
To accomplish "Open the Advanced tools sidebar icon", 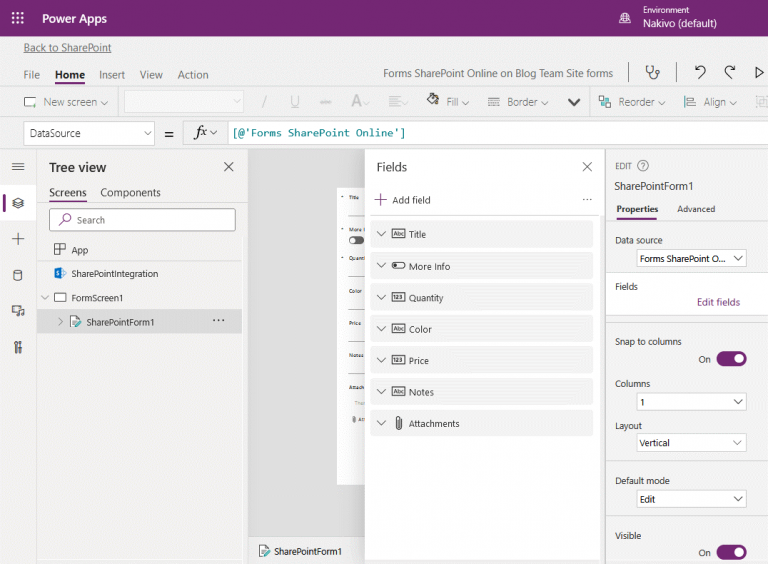I will (x=18, y=347).
